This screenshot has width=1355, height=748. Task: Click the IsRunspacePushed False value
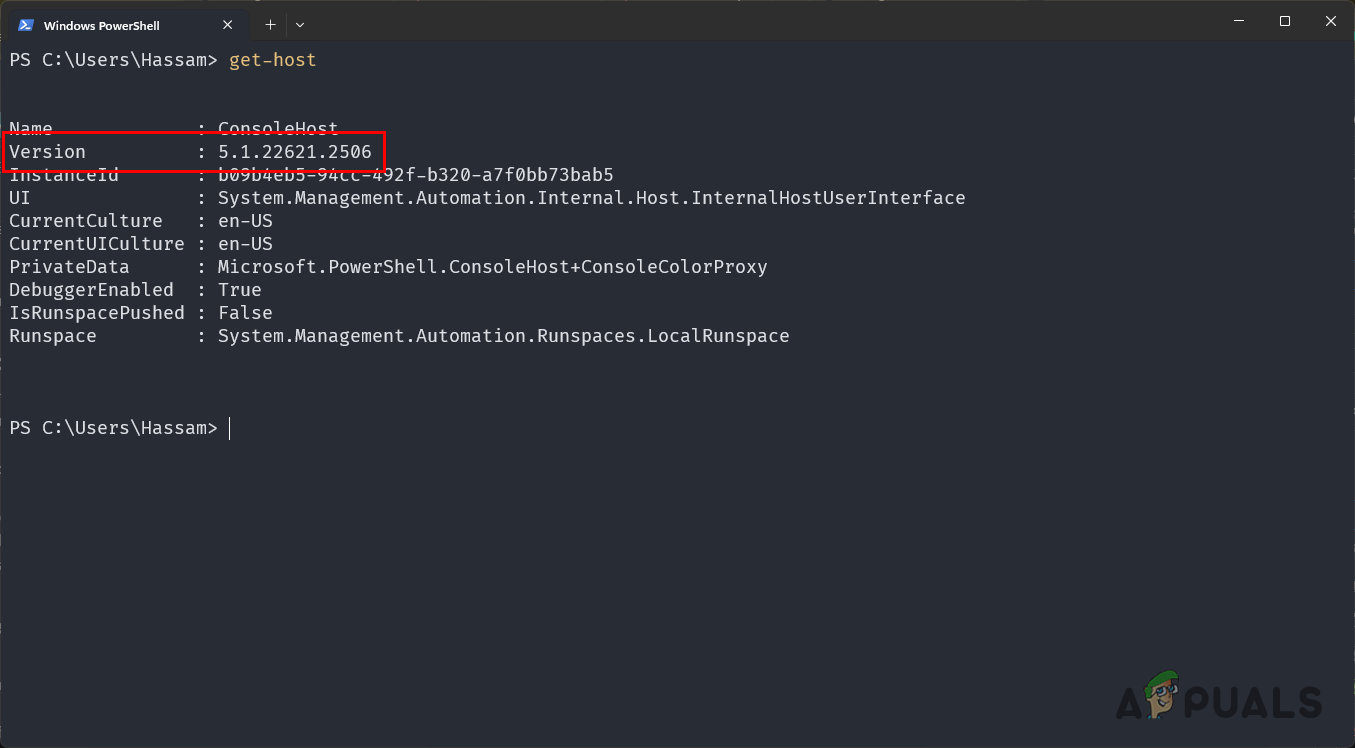coord(245,312)
